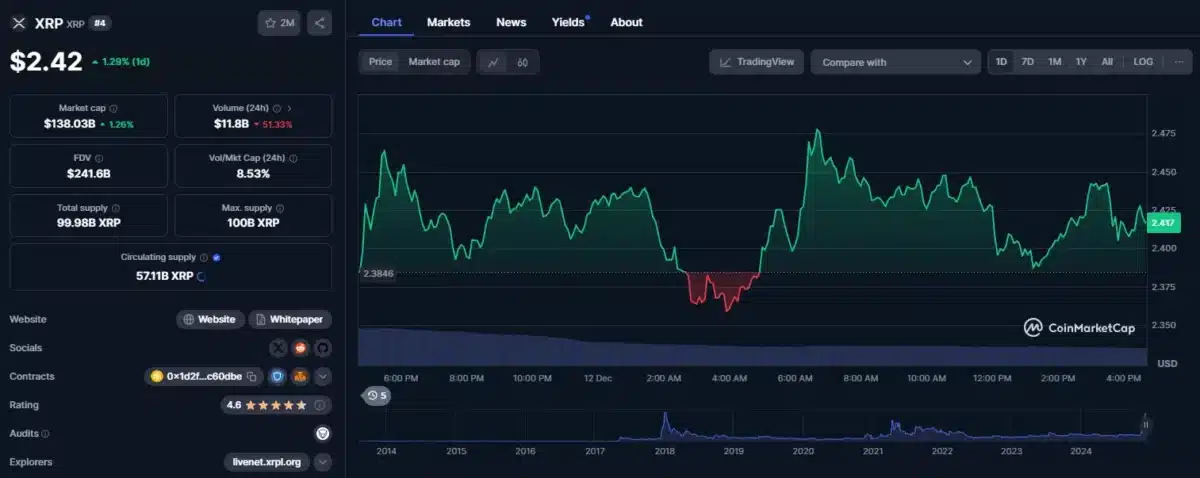The width and height of the screenshot is (1200, 478).
Task: Click the 2.417 current price label
Action: tap(1165, 222)
